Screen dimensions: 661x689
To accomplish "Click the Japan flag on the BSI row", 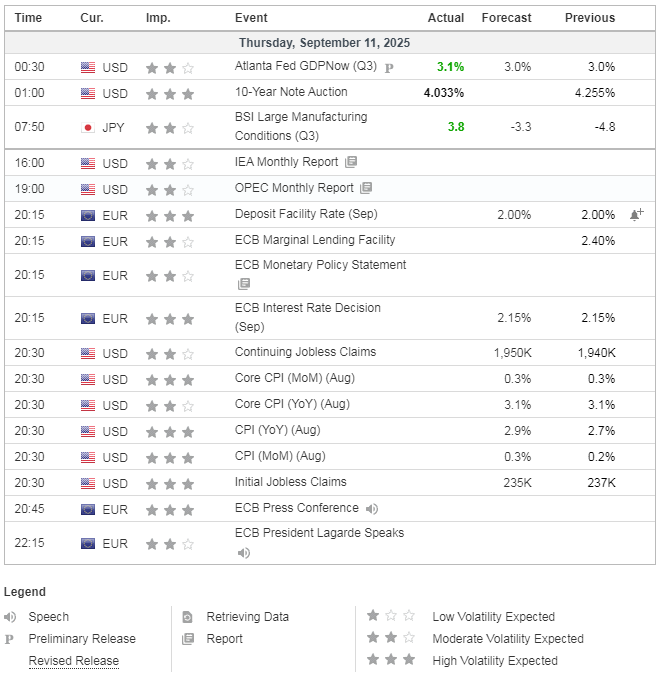I will click(88, 127).
